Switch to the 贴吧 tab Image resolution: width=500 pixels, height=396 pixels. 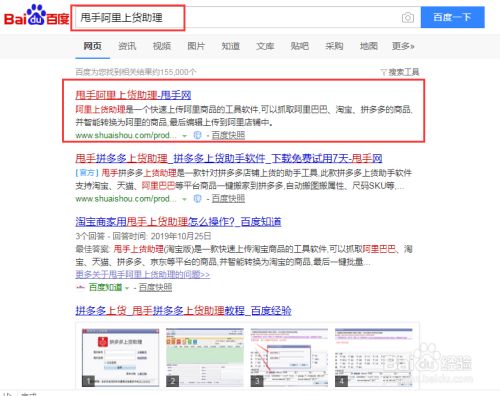[x=299, y=46]
